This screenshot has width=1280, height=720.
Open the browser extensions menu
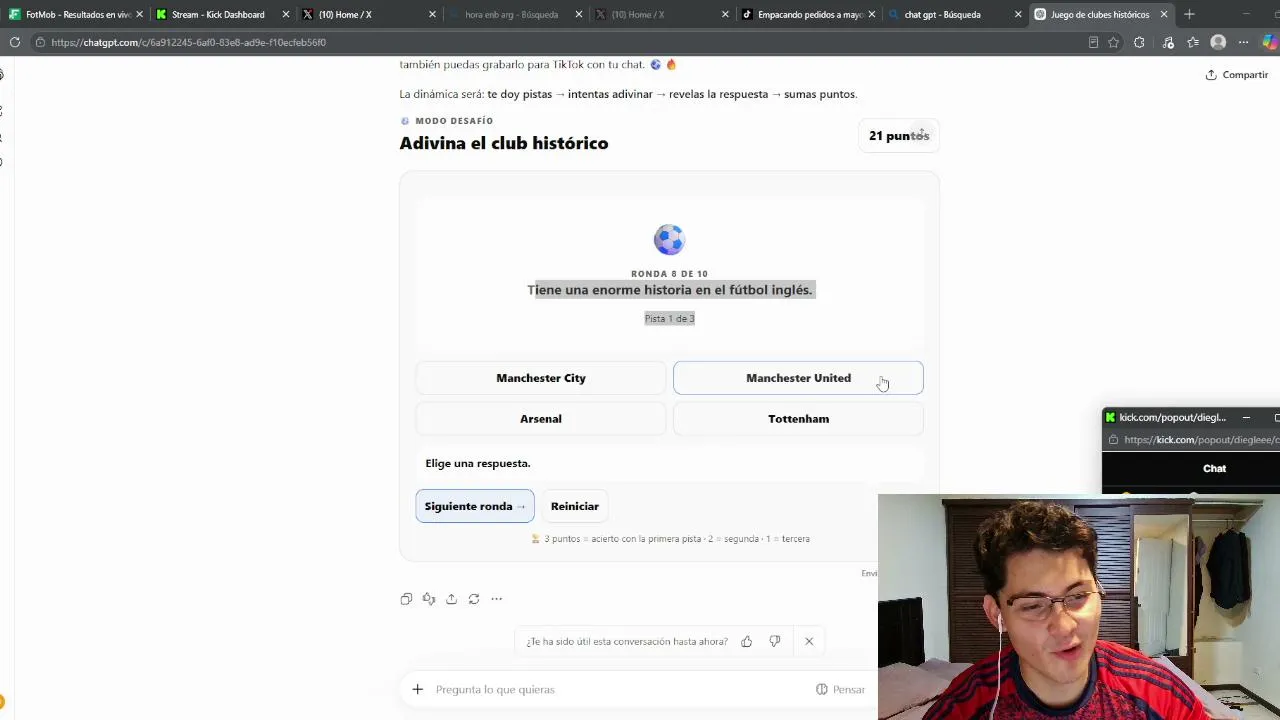(x=1139, y=42)
